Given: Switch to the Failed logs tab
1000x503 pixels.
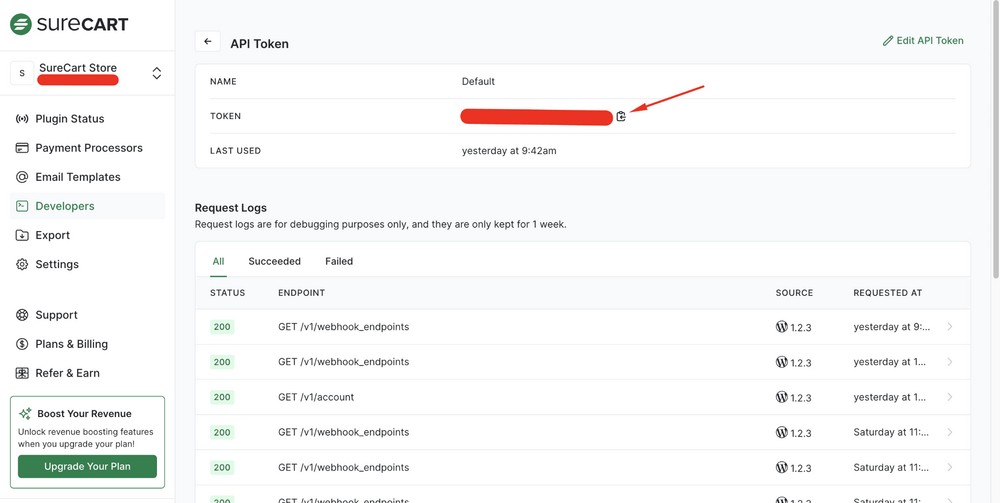Looking at the screenshot, I should coord(339,261).
